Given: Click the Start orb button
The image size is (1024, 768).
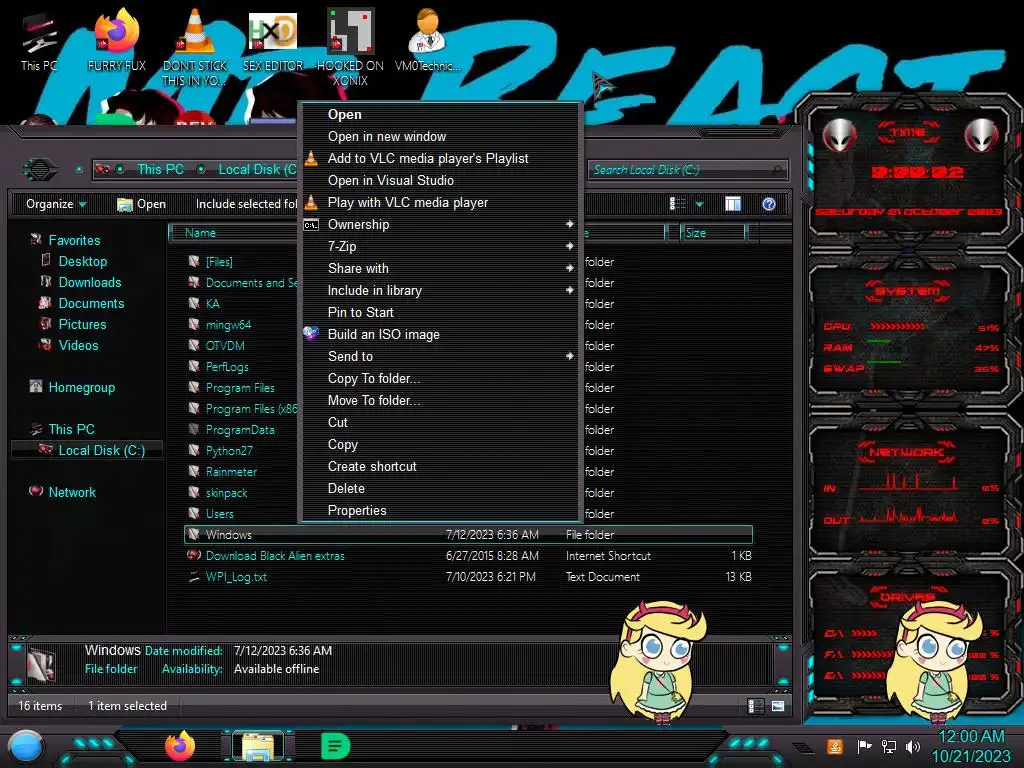Looking at the screenshot, I should (25, 747).
